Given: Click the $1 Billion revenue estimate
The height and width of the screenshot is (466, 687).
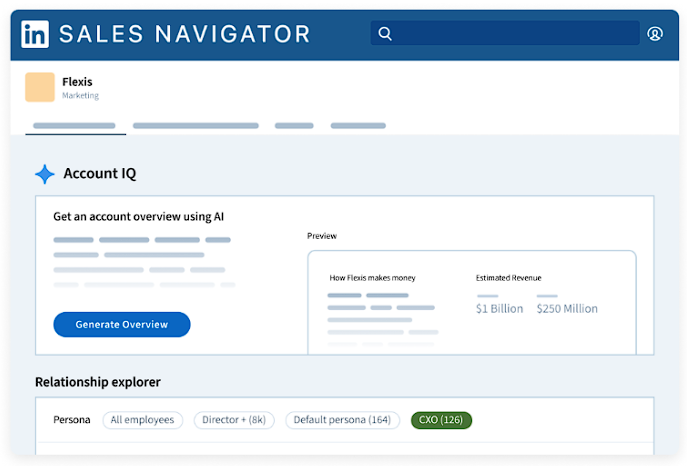Looking at the screenshot, I should pos(499,309).
